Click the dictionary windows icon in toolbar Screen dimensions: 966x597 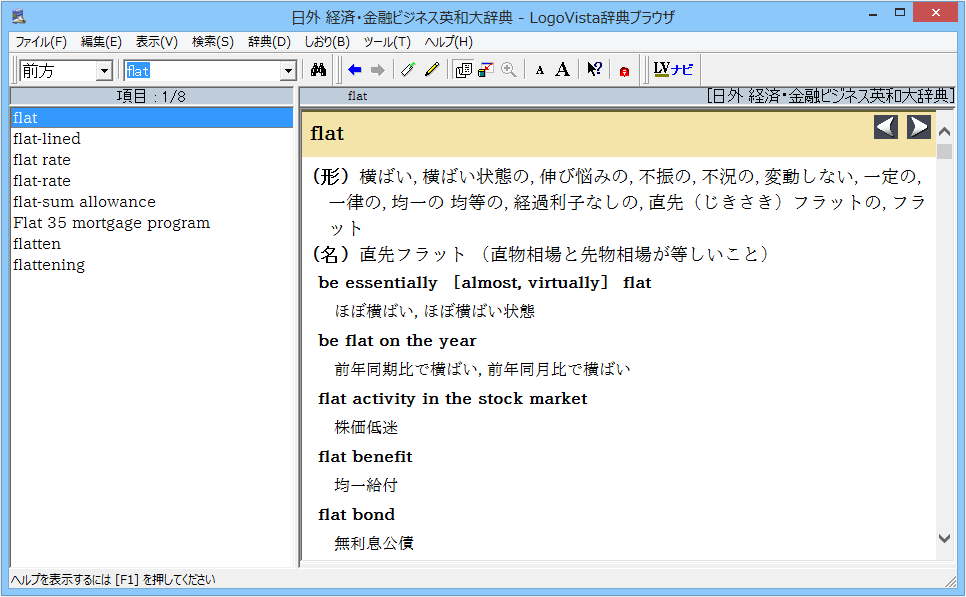462,70
